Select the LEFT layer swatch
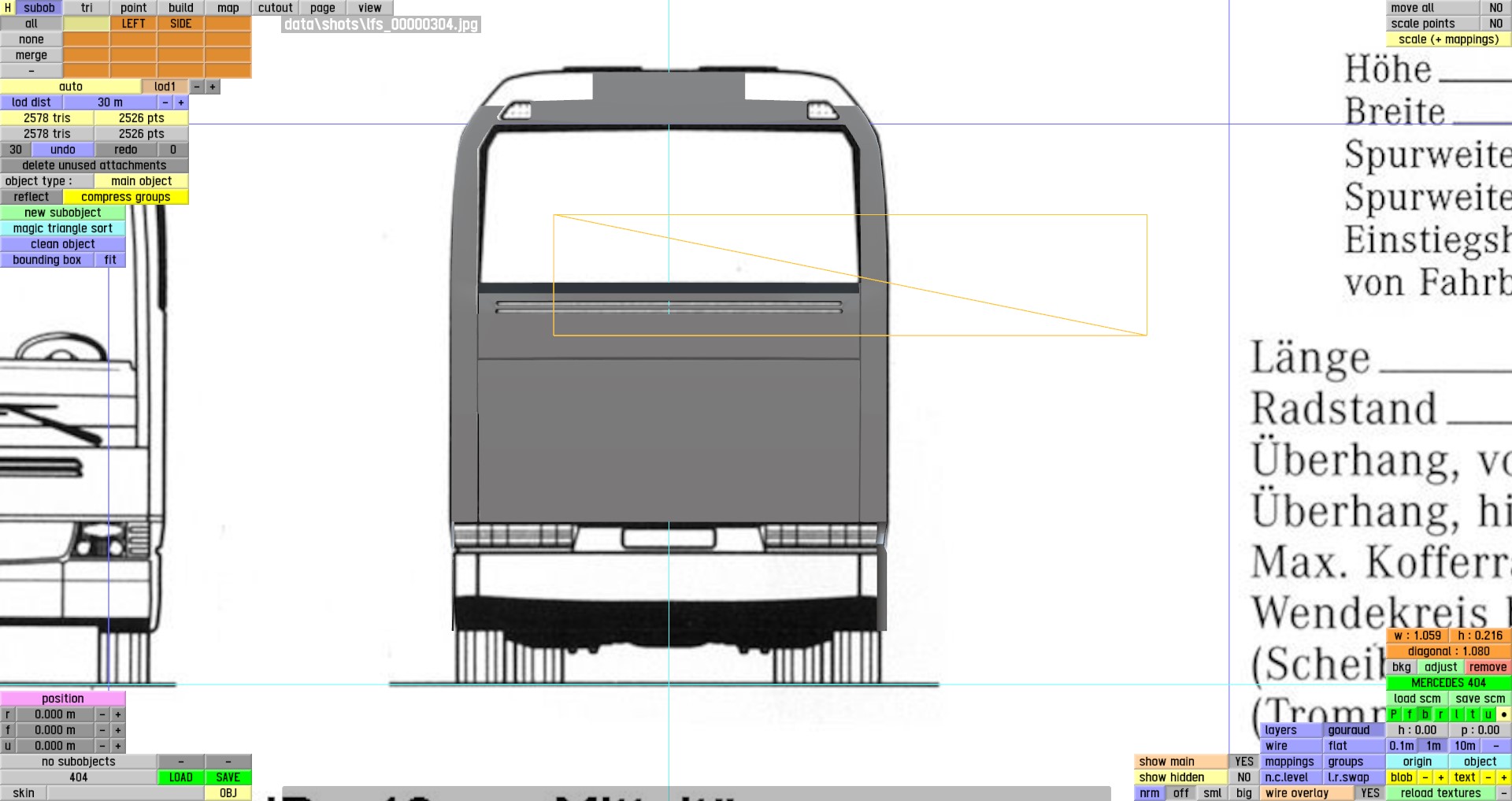The width and height of the screenshot is (1512, 801). (134, 24)
